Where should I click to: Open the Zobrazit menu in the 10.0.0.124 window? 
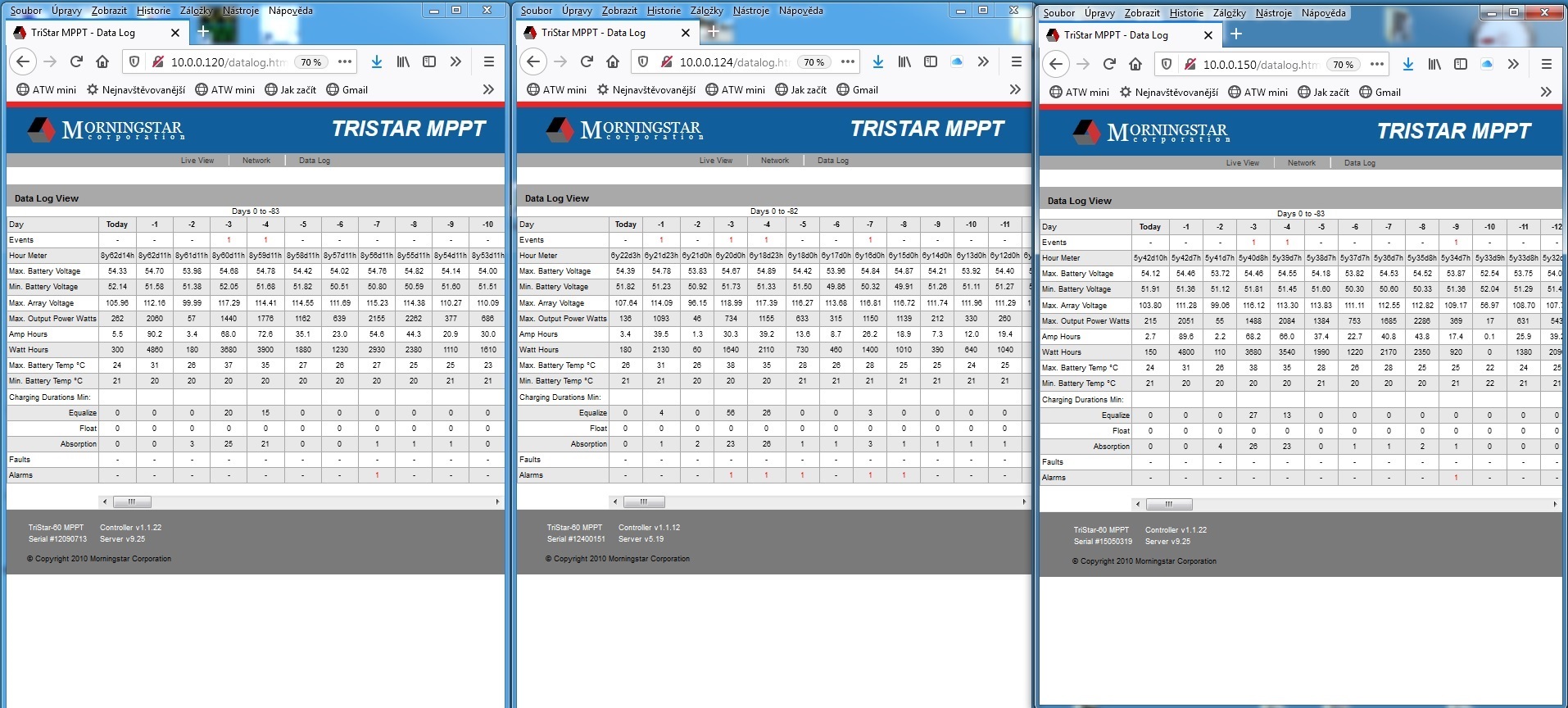619,11
